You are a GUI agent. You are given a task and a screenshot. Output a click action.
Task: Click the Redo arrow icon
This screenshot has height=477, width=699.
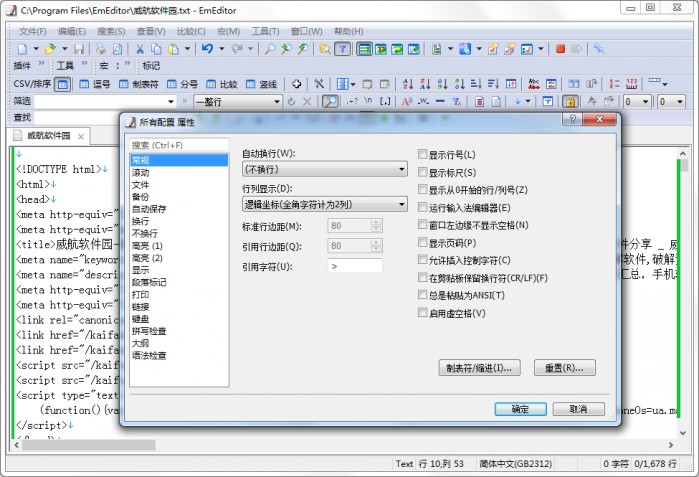237,49
